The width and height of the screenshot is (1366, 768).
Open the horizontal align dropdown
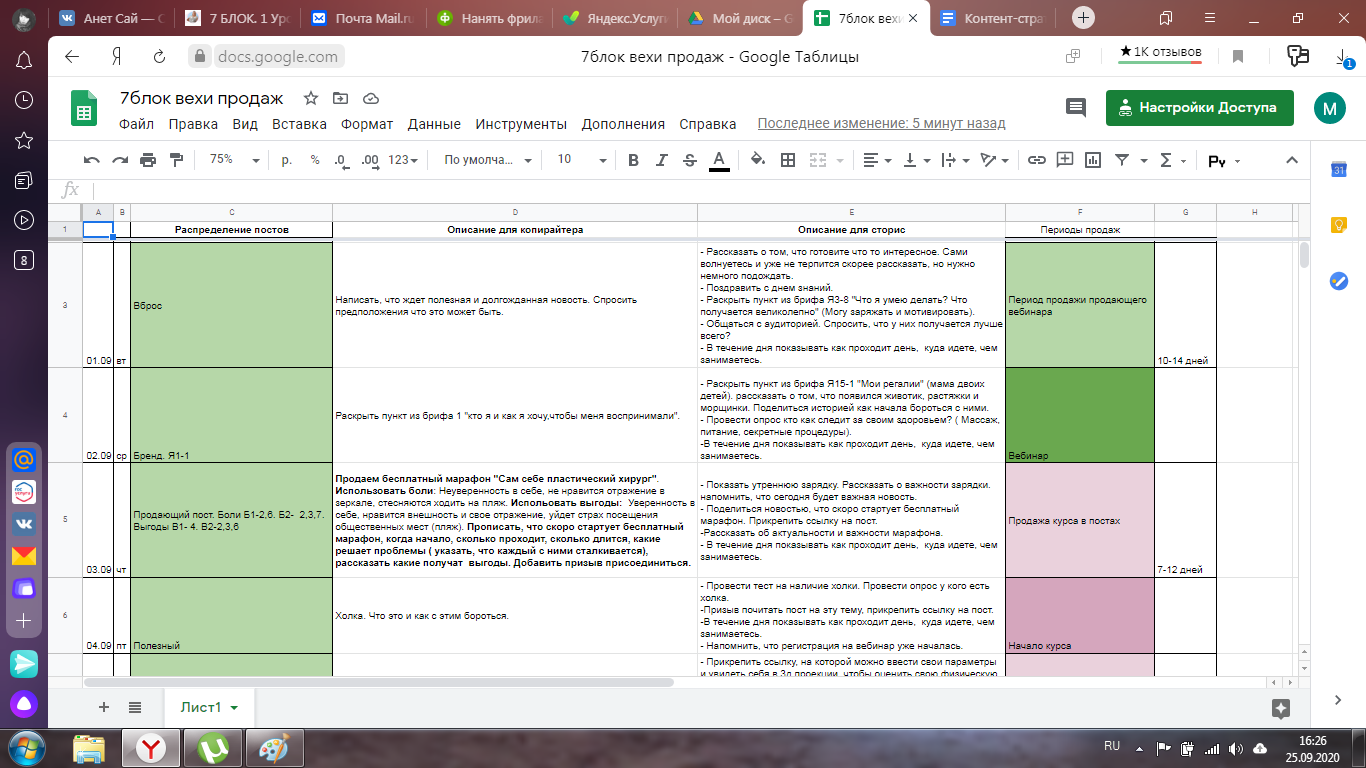pos(877,160)
